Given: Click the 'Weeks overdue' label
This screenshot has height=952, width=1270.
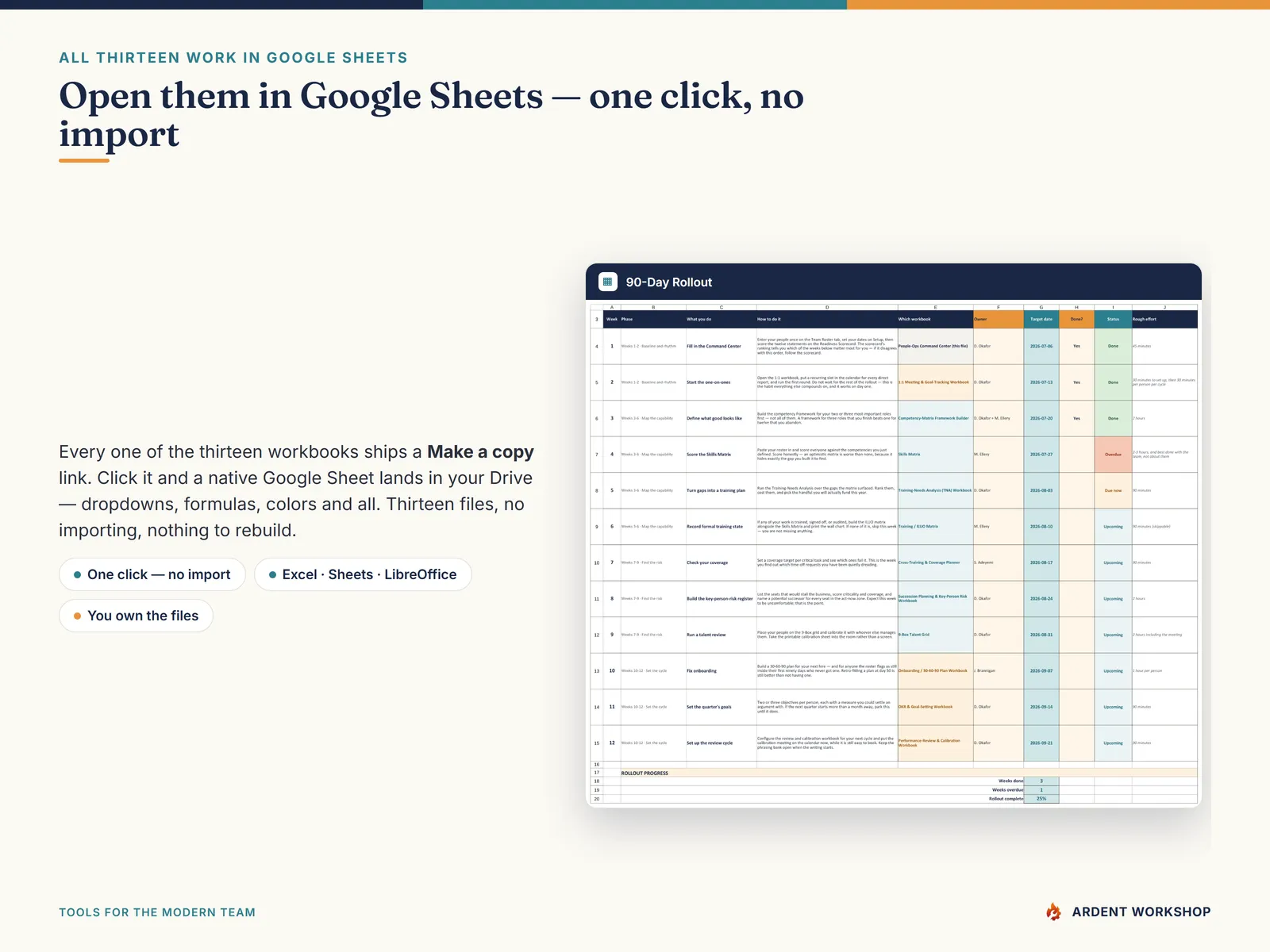Looking at the screenshot, I should click(1007, 790).
